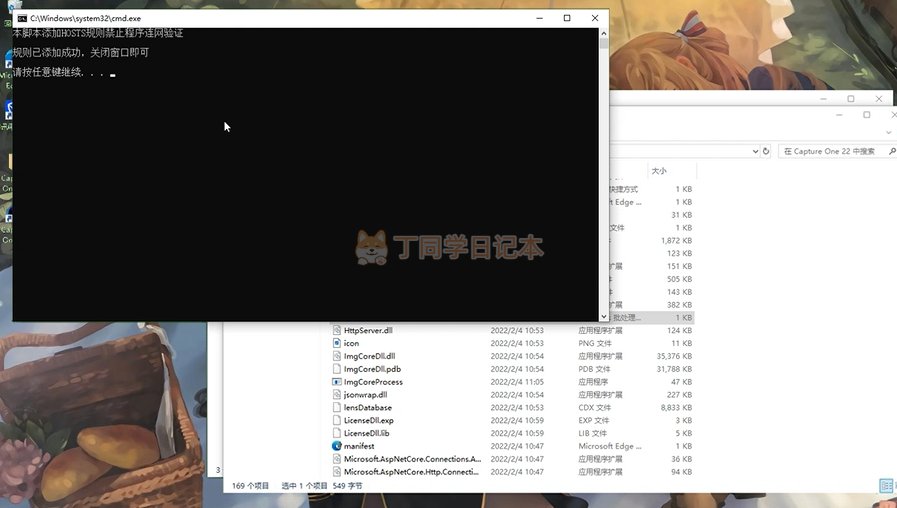The width and height of the screenshot is (897, 508).
Task: Open the Explorer address bar history dropdown
Action: click(x=755, y=151)
